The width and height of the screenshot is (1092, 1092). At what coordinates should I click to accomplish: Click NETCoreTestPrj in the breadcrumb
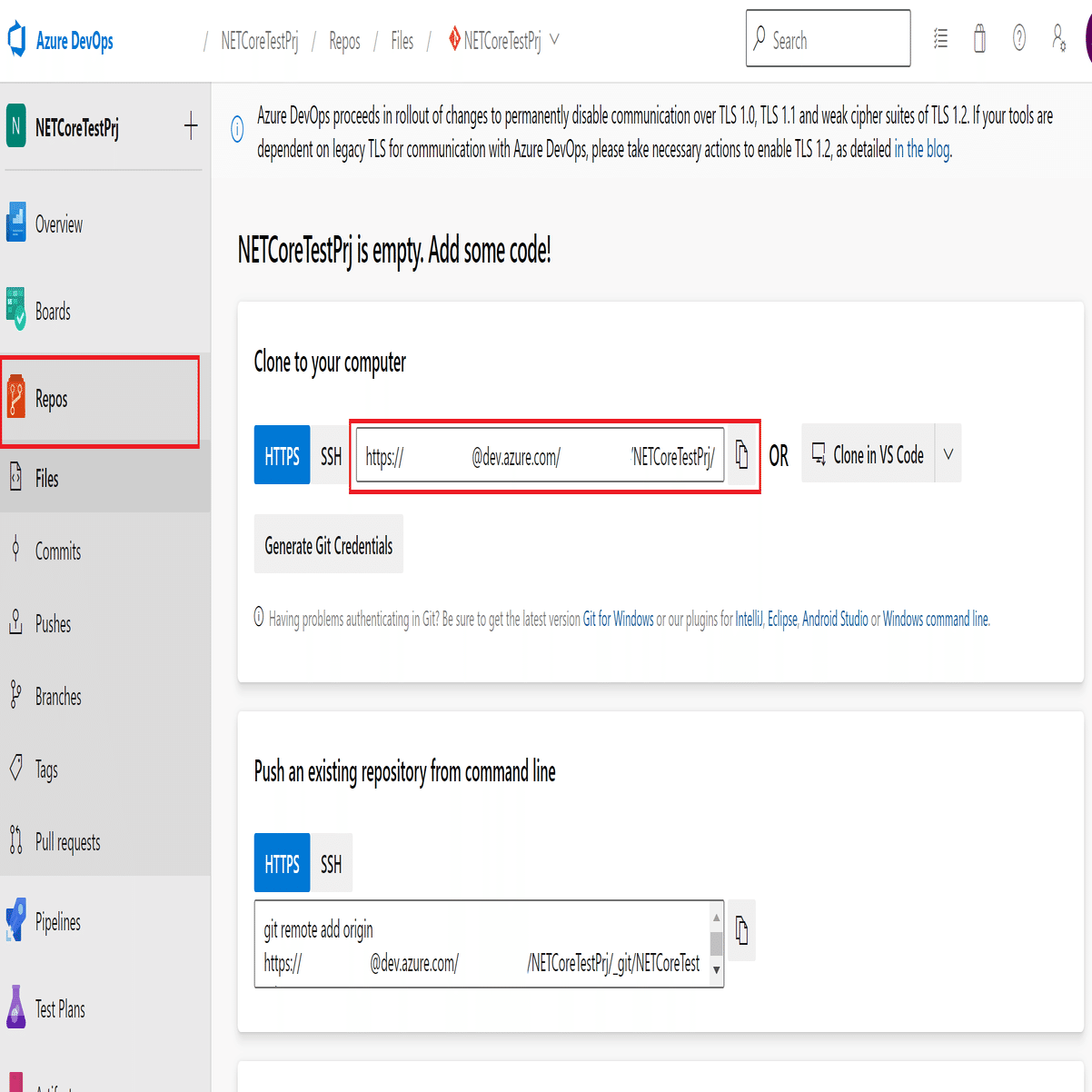click(260, 40)
